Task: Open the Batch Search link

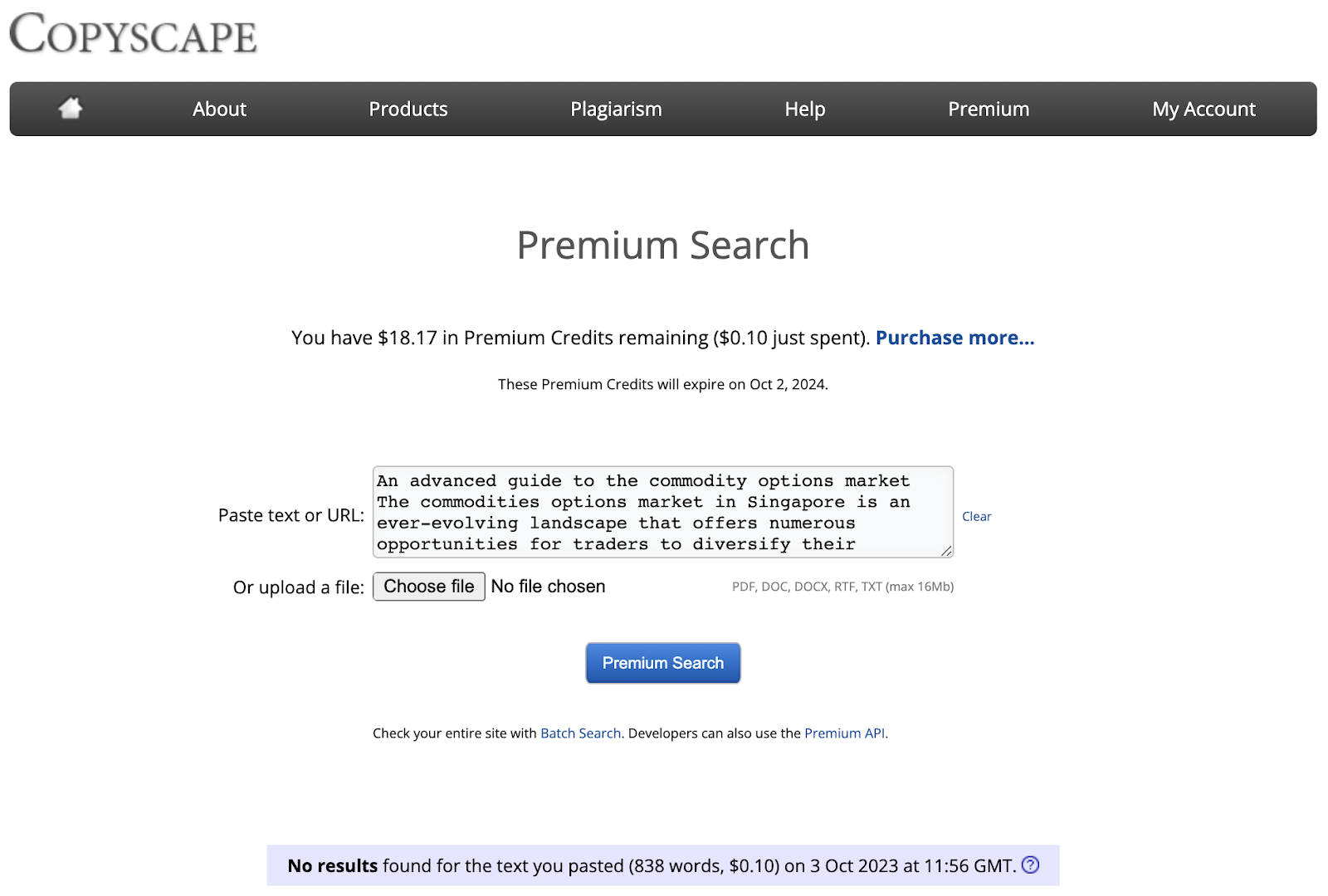Action: tap(580, 733)
